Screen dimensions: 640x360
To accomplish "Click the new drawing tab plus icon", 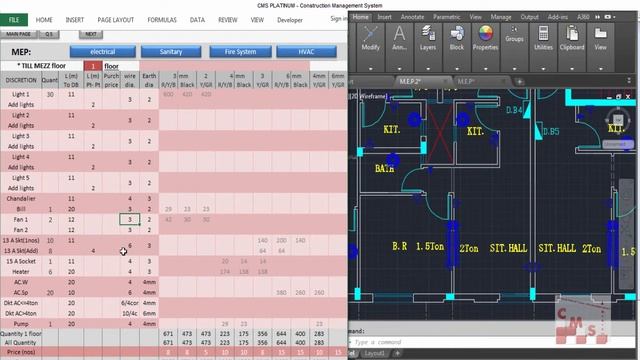I will [519, 82].
